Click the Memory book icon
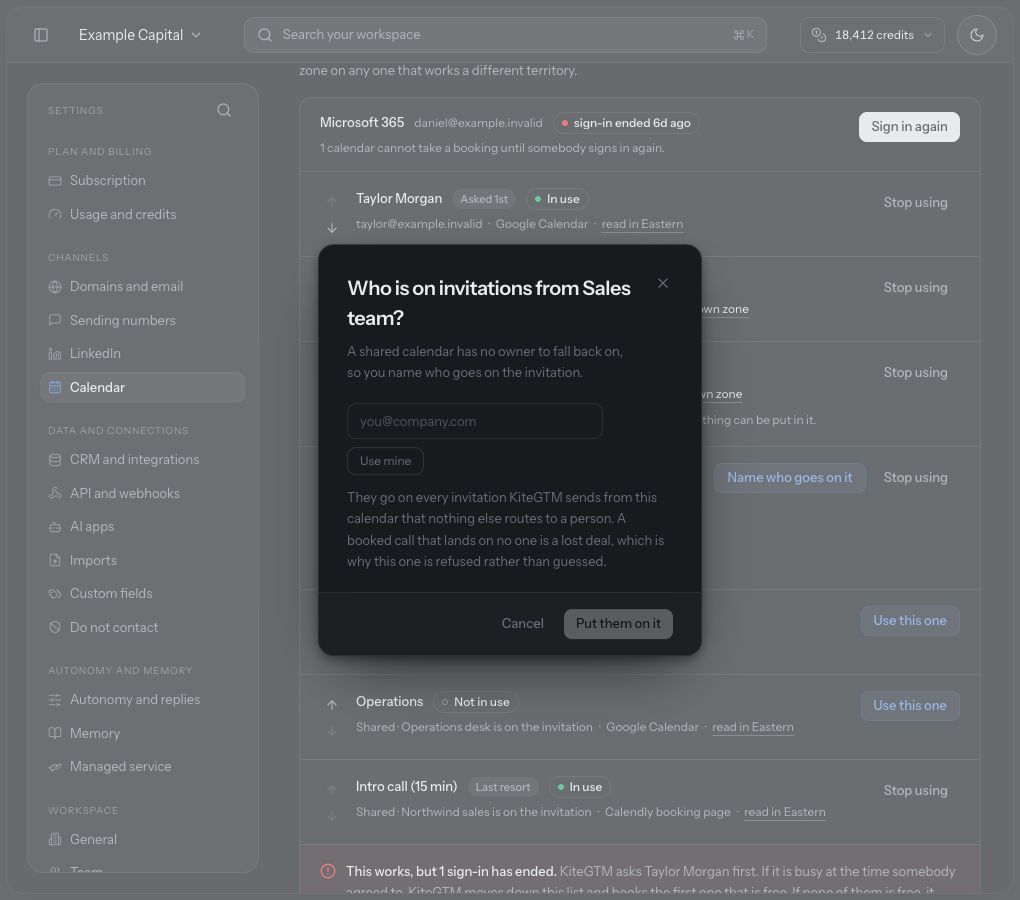1020x900 pixels. (55, 734)
